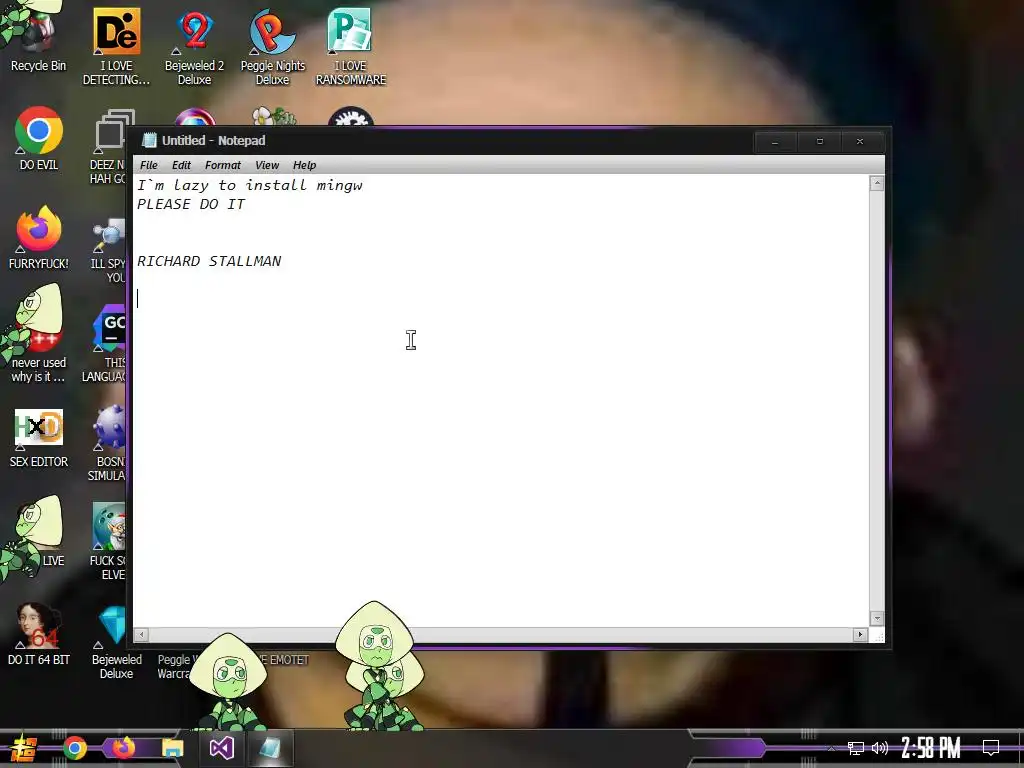Click the 'I`m lazy to install mingw' line
Viewport: 1024px width, 768px height.
pyautogui.click(x=249, y=185)
